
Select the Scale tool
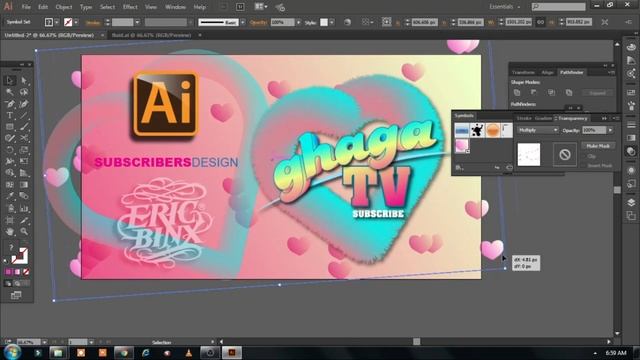pos(24,150)
